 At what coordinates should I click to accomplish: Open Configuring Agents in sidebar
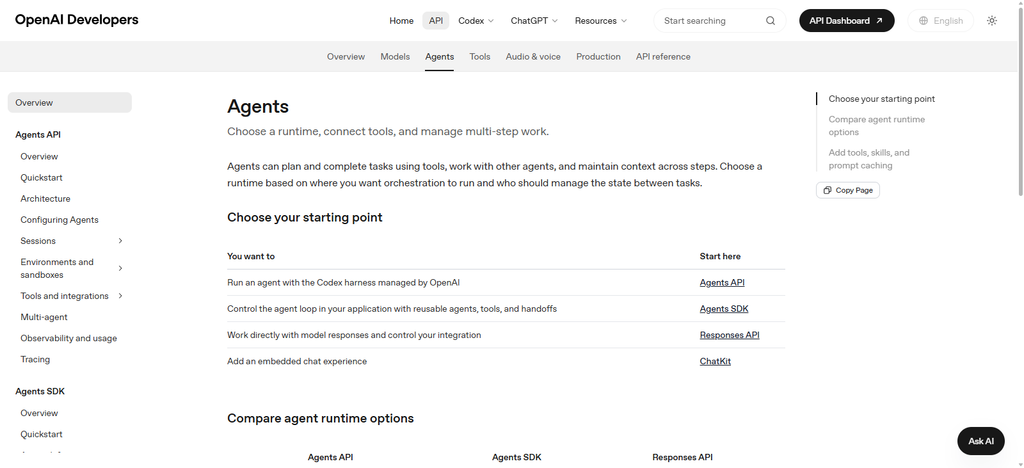point(59,220)
